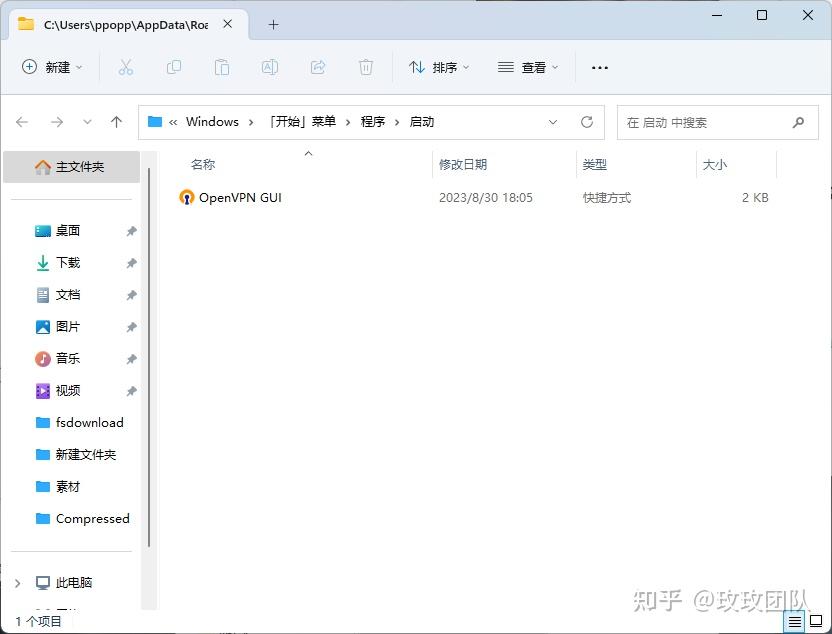The height and width of the screenshot is (634, 832).
Task: Switch to large thumbnail view in status bar
Action: 815,620
